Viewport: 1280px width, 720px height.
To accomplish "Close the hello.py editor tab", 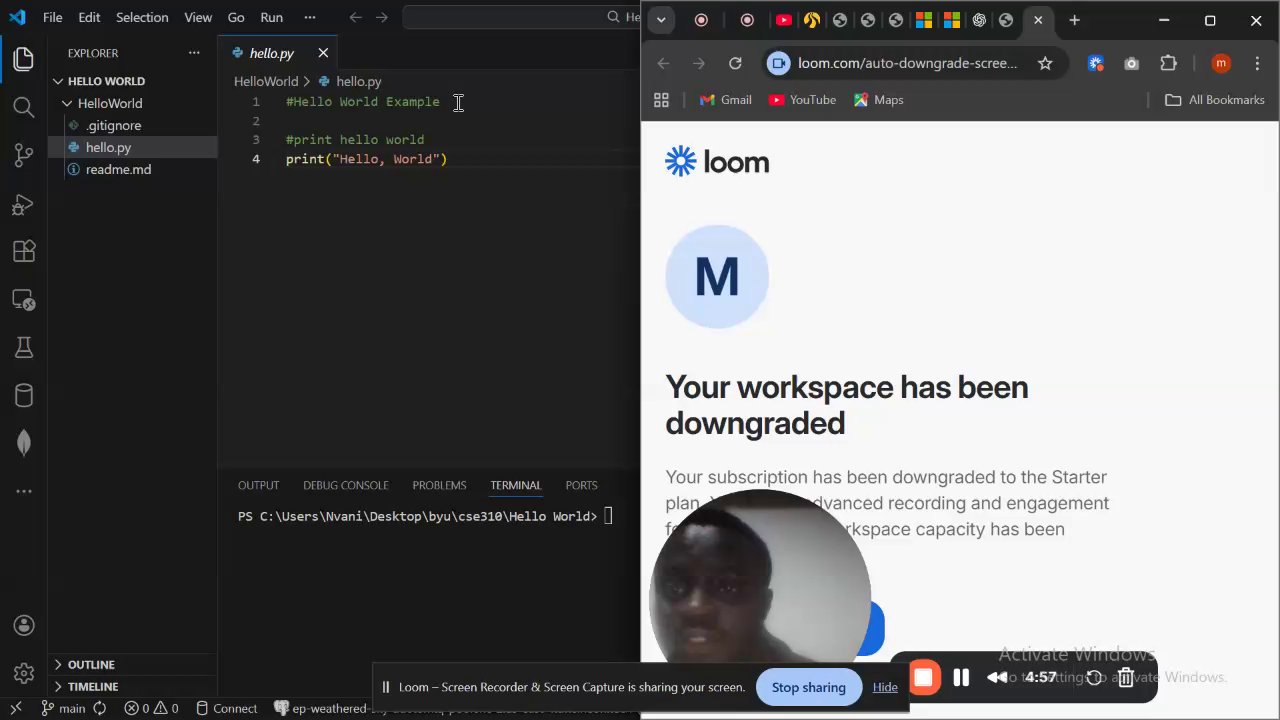I will (x=323, y=53).
